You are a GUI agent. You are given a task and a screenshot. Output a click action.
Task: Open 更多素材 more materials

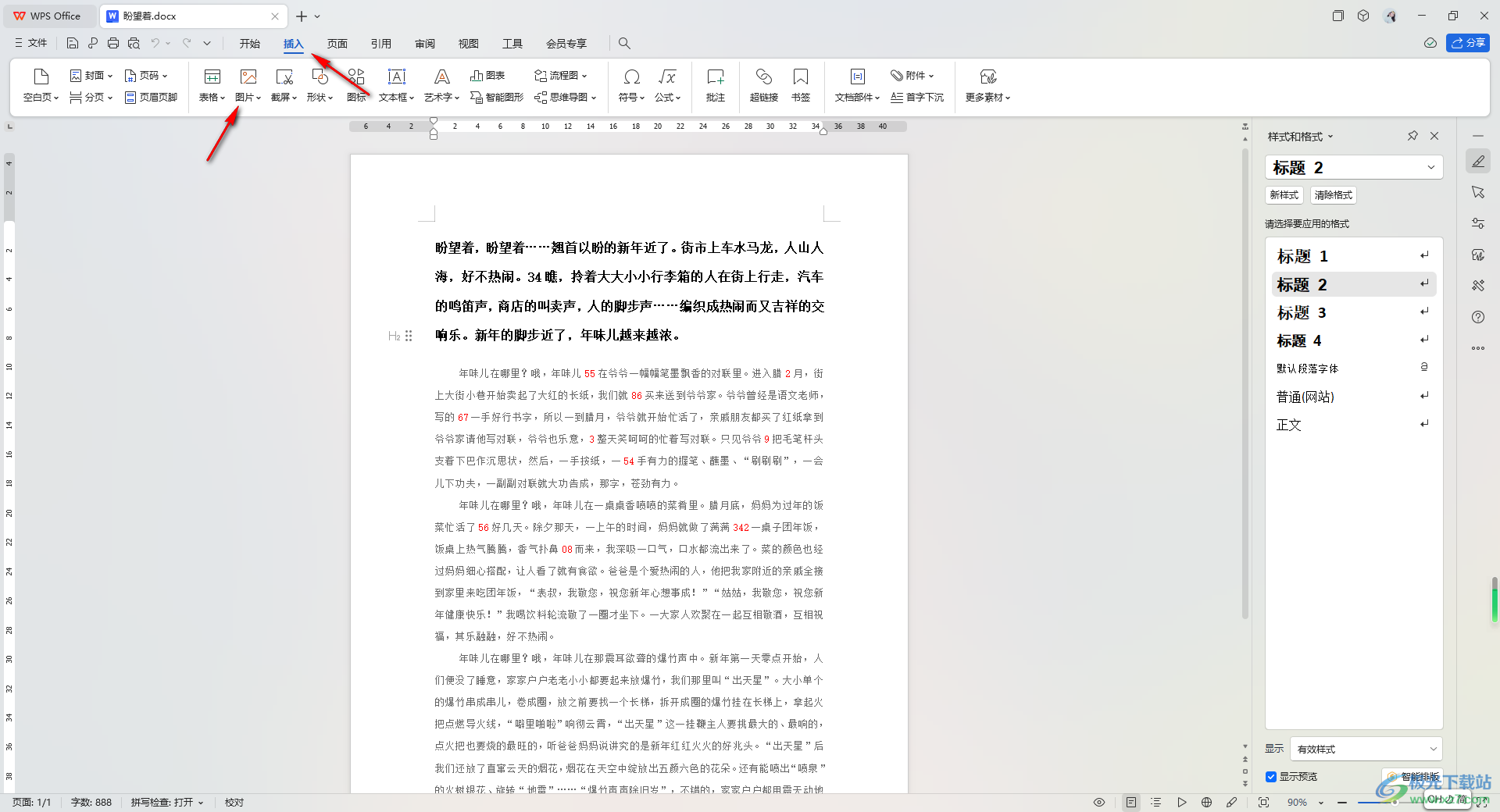click(987, 85)
